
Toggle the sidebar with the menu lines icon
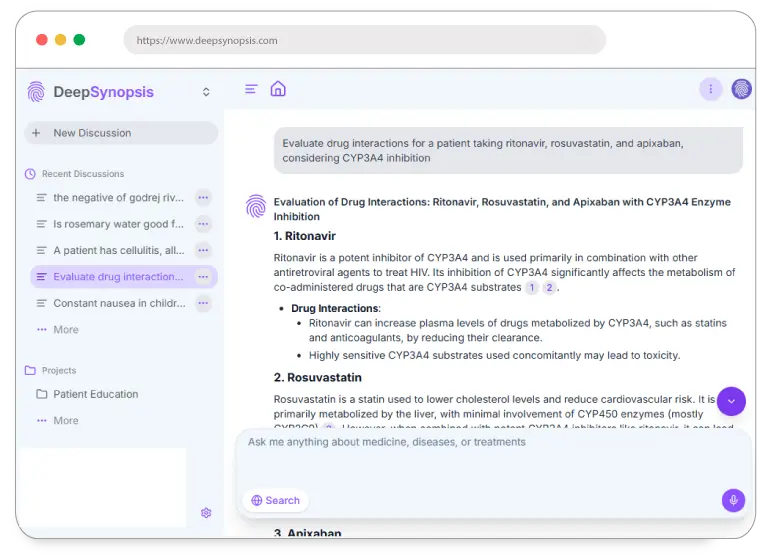[x=251, y=89]
